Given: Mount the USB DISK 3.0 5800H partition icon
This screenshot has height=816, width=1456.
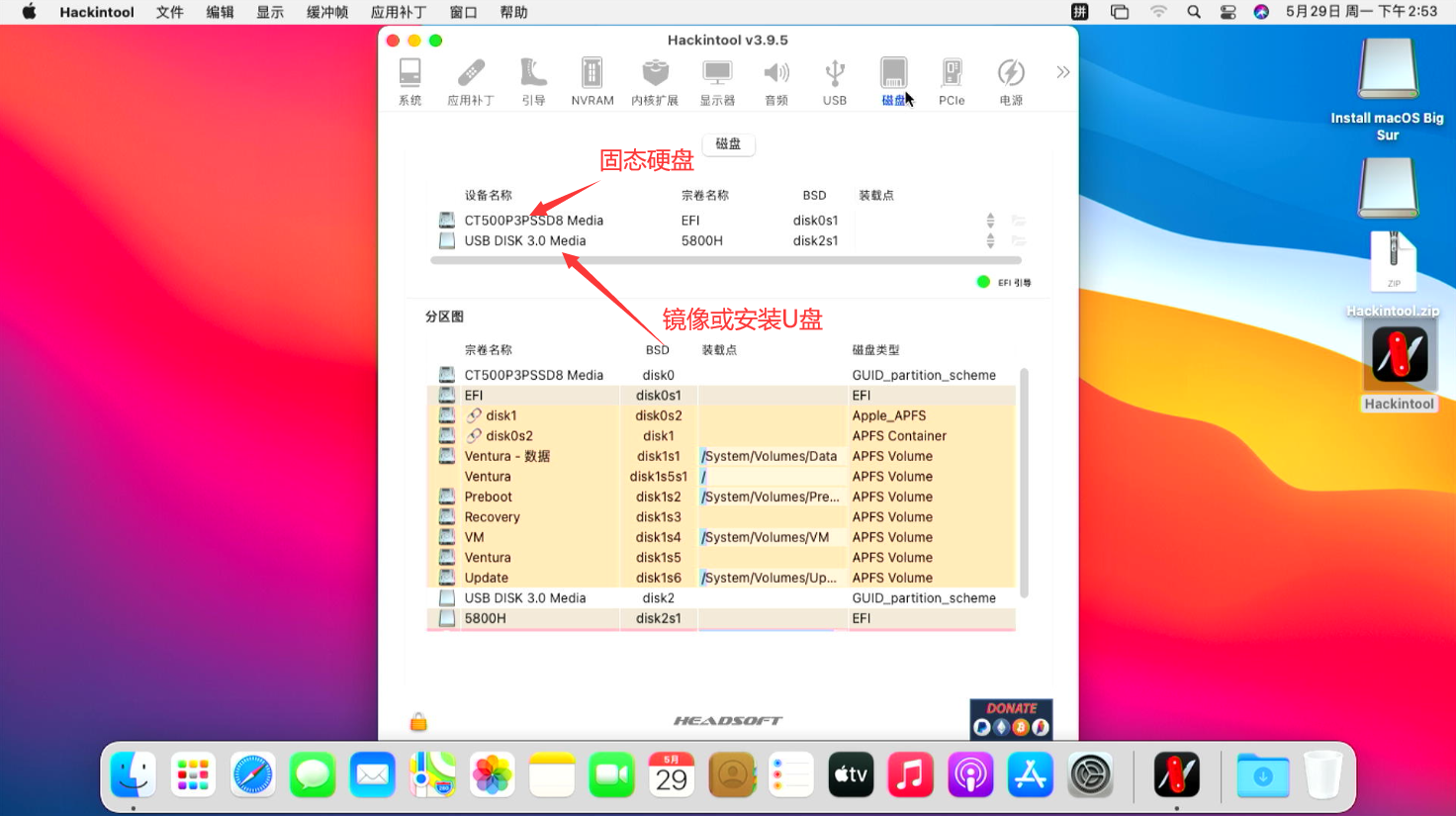Looking at the screenshot, I should (x=990, y=240).
